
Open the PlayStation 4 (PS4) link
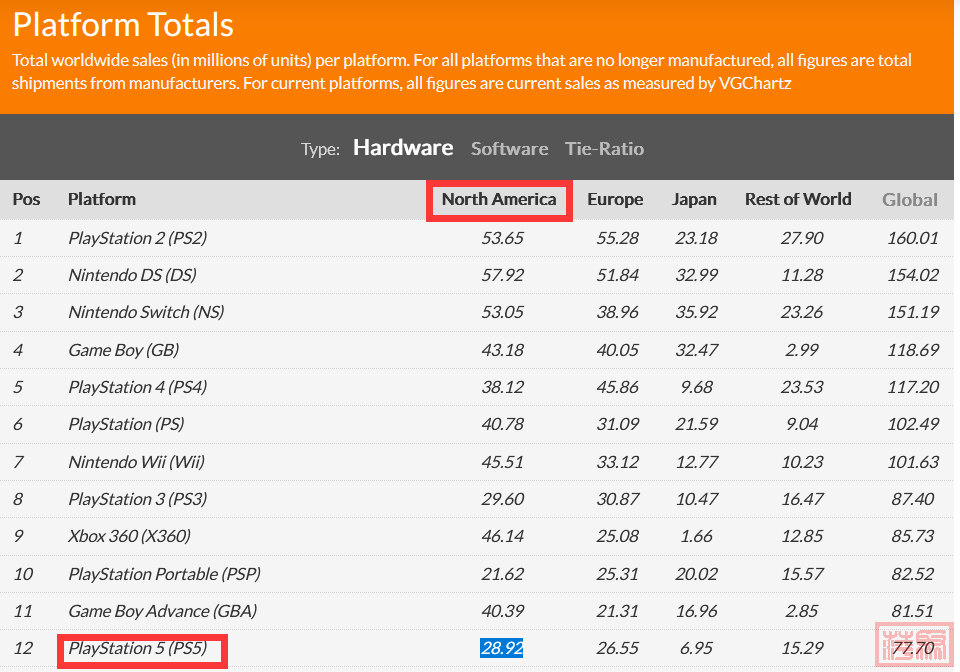point(137,387)
